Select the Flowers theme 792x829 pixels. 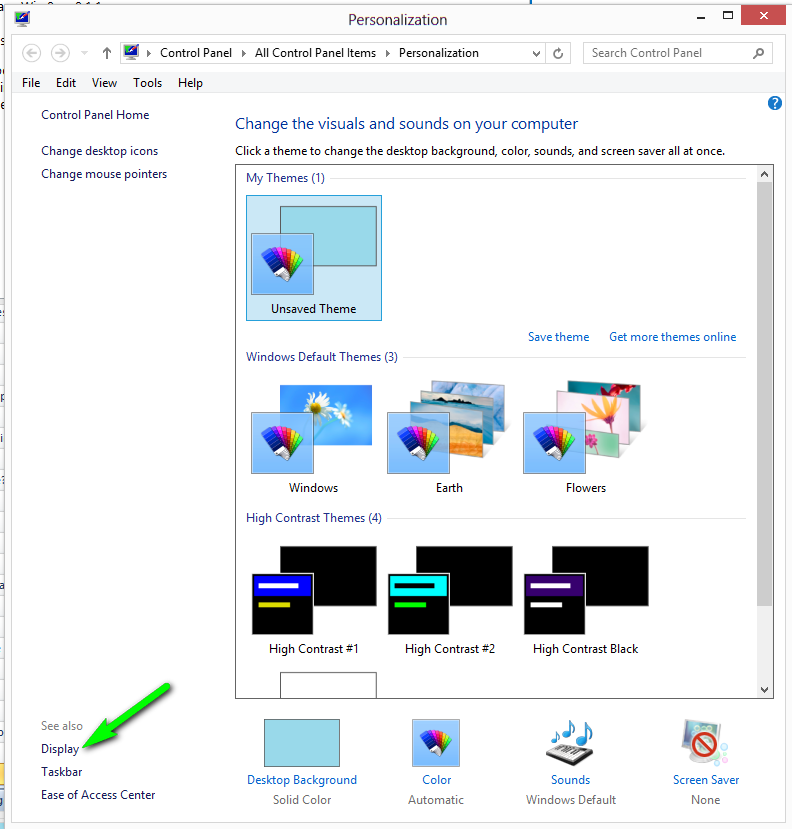tap(586, 438)
